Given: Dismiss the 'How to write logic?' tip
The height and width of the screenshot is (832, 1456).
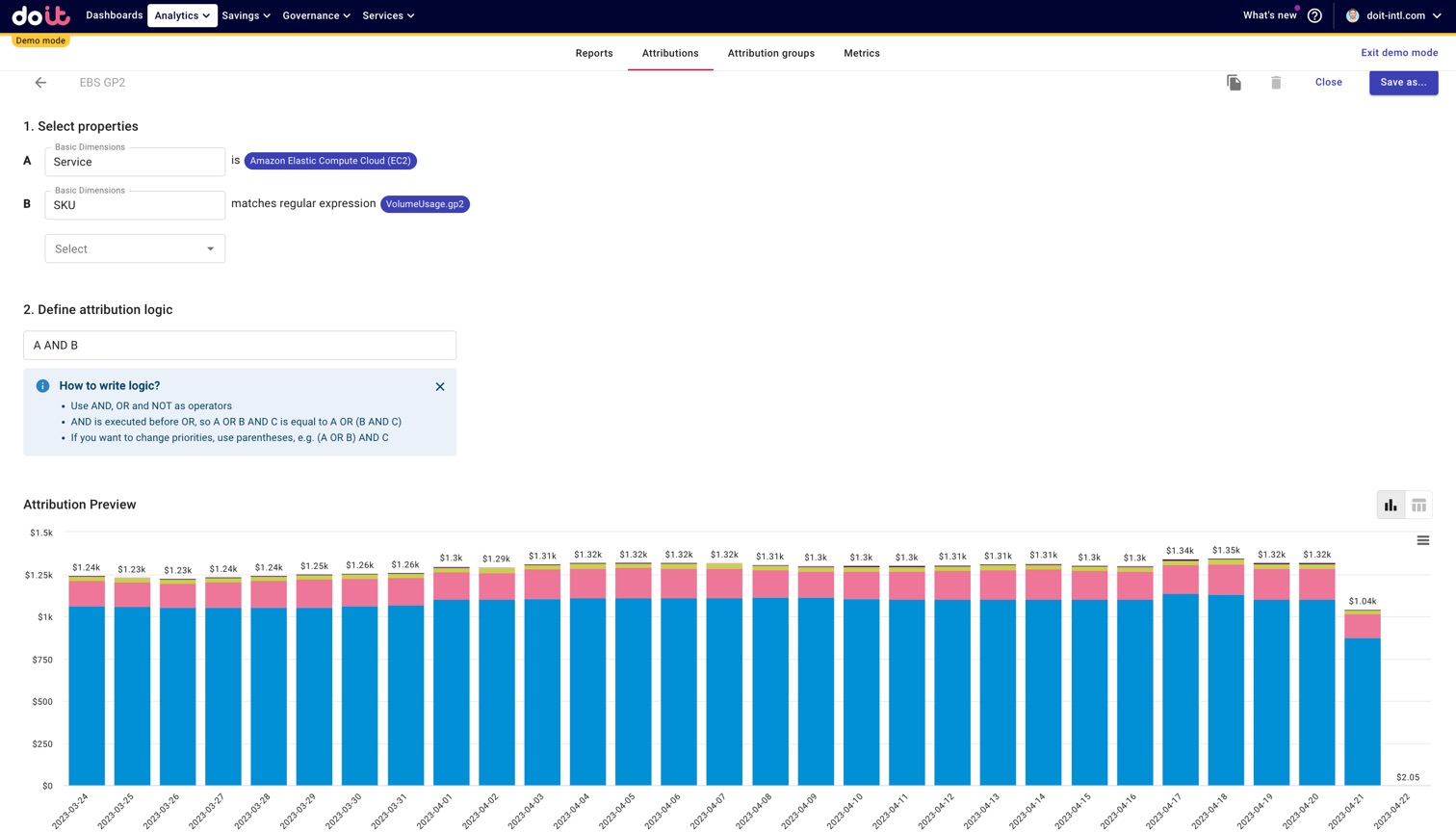Looking at the screenshot, I should coord(440,387).
